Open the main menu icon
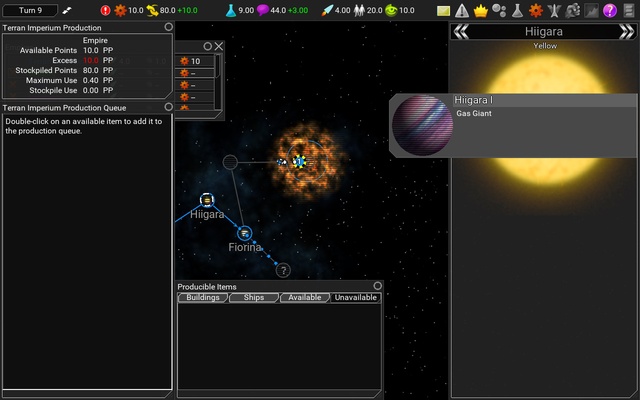This screenshot has height=400, width=640. pyautogui.click(x=629, y=11)
